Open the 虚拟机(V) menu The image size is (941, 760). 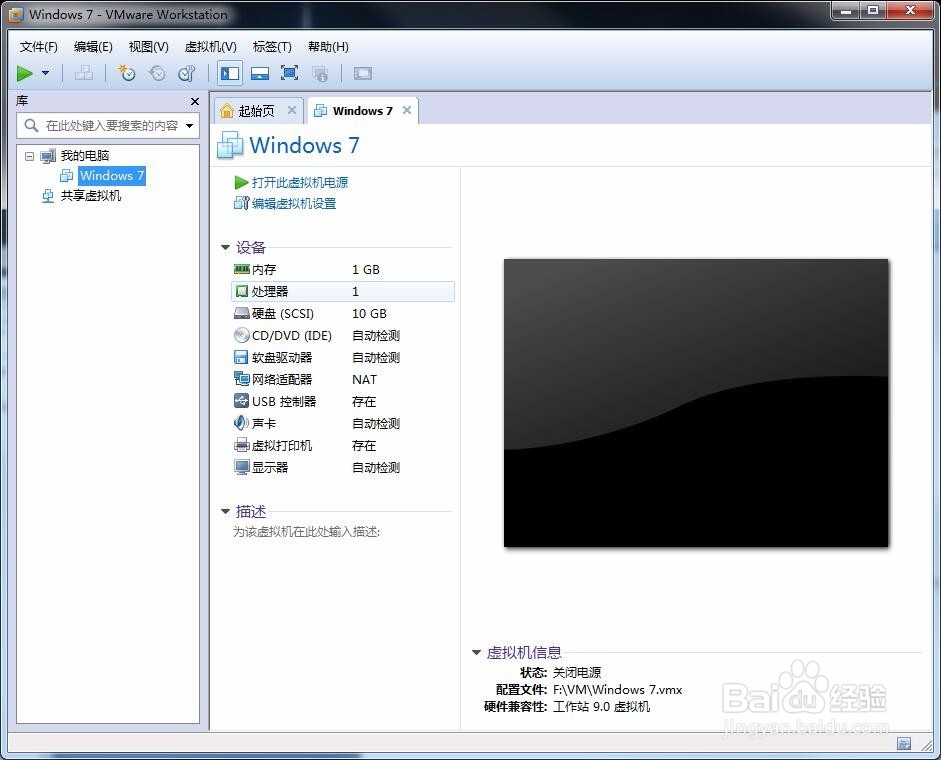tap(211, 47)
